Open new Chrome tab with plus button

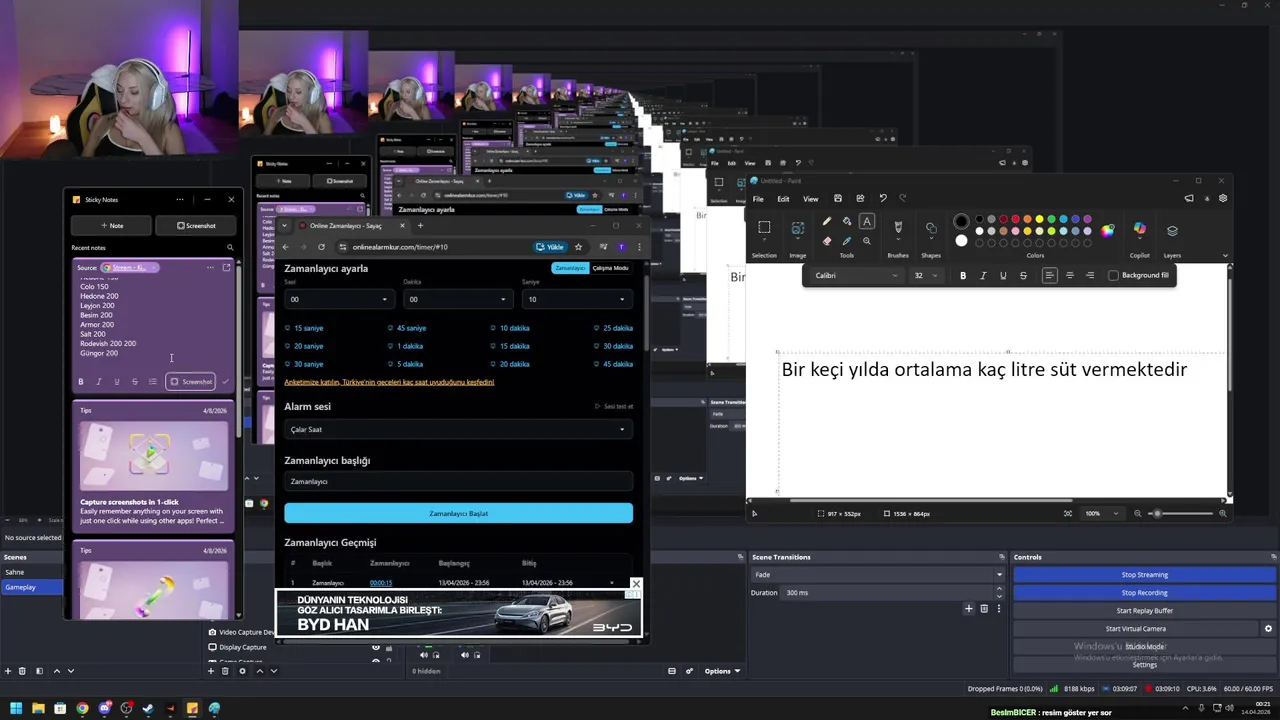coord(420,226)
